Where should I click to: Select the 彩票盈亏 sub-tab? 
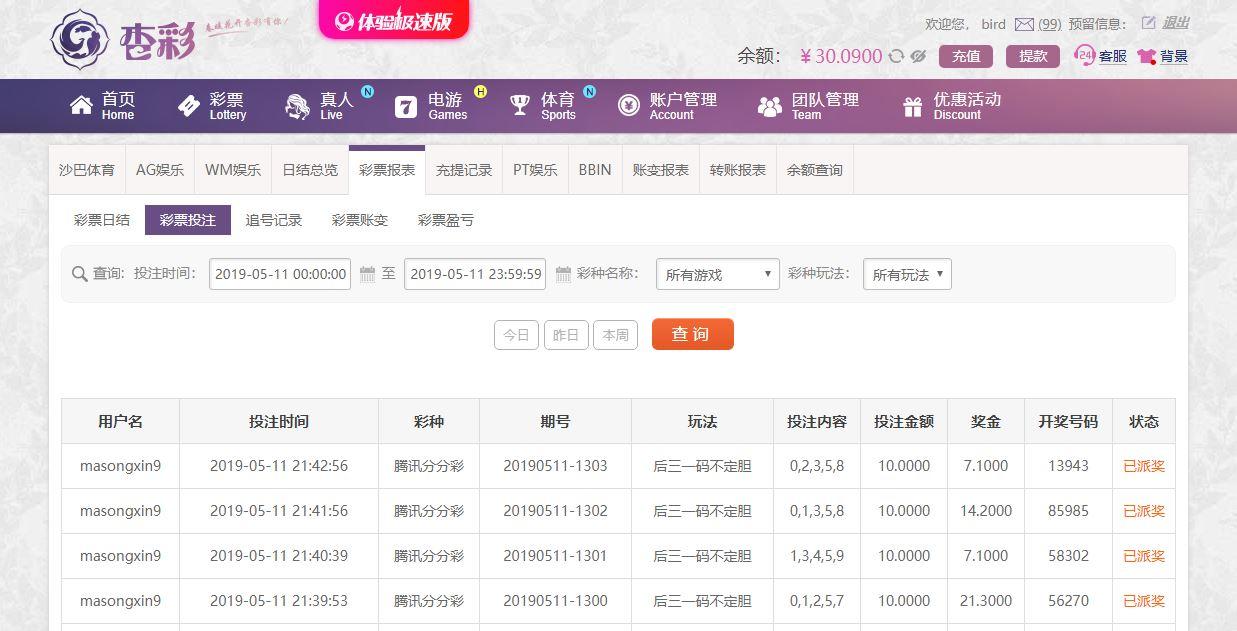click(446, 220)
